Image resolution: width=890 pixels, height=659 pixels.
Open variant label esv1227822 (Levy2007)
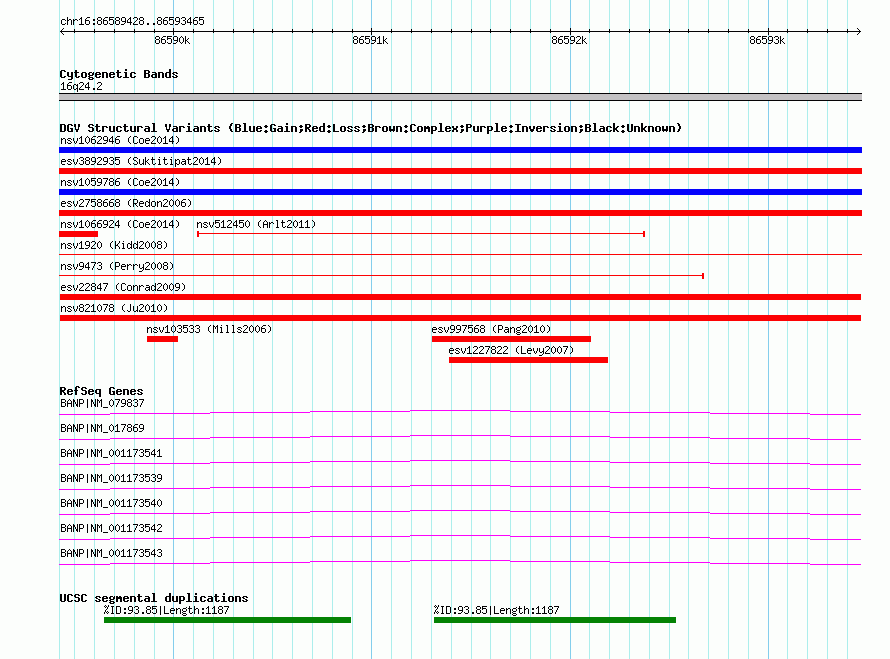tap(511, 350)
